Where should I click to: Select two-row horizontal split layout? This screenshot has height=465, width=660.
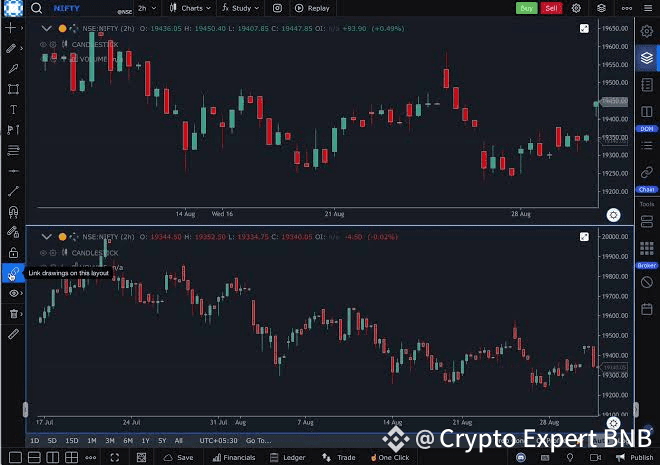coord(34,457)
